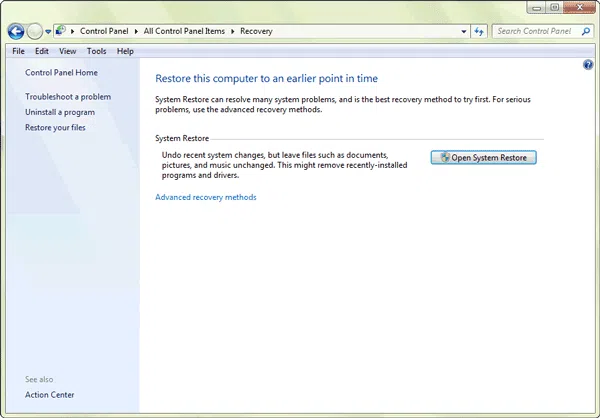Image resolution: width=600 pixels, height=418 pixels.
Task: Click the Control Panel icon in address bar
Action: tap(60, 31)
